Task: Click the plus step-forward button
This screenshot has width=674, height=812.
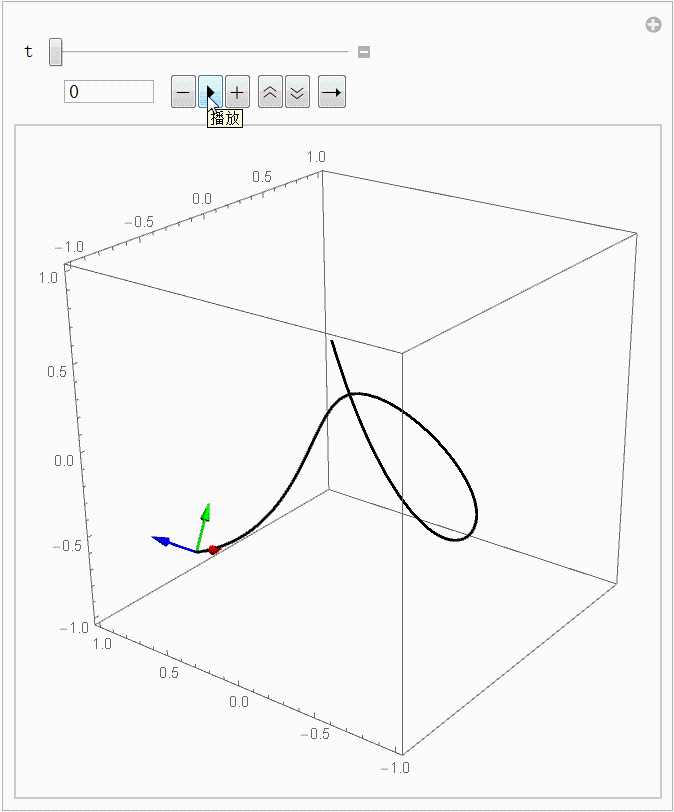Action: point(237,92)
